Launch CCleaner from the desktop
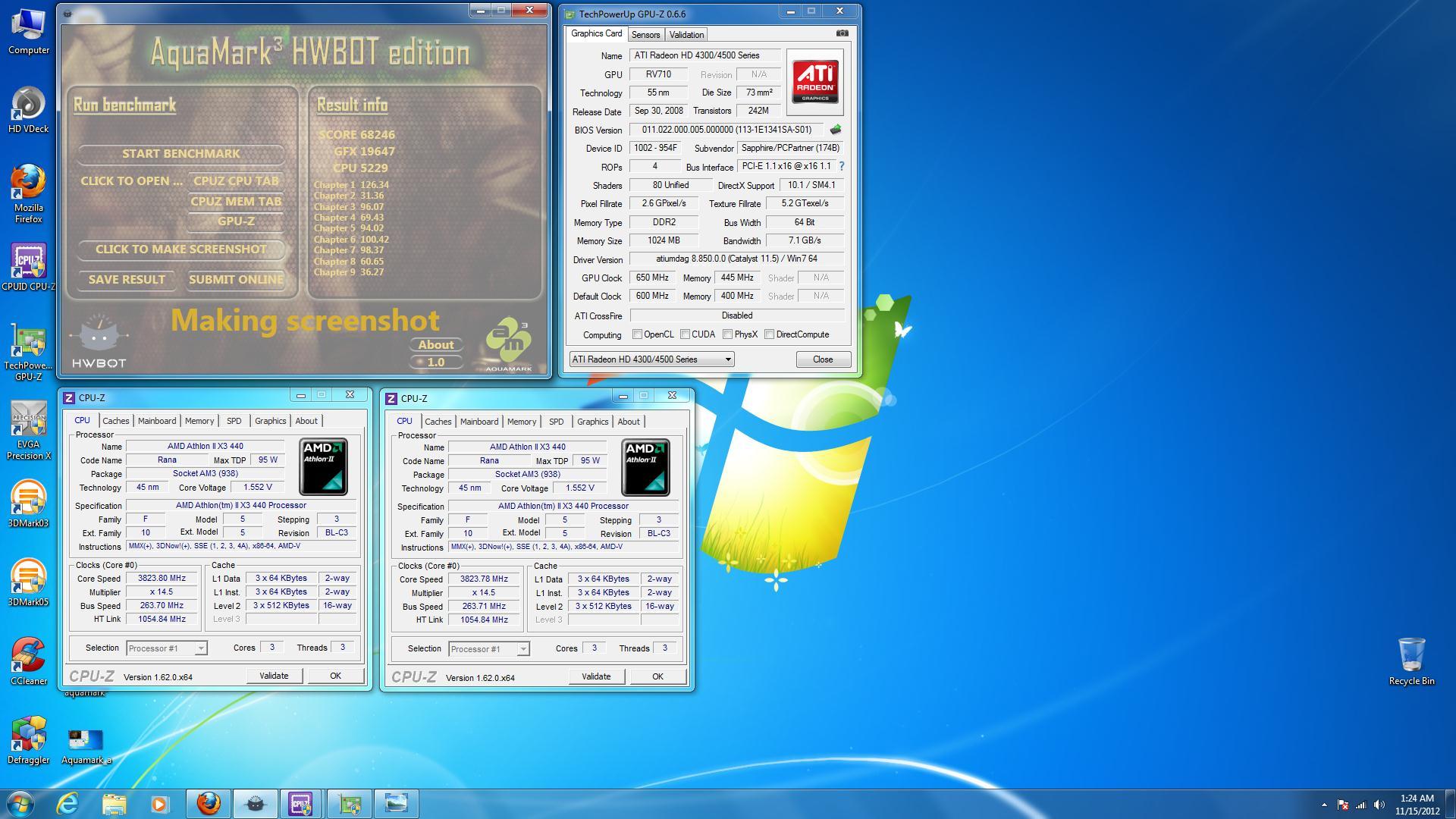 (x=29, y=663)
